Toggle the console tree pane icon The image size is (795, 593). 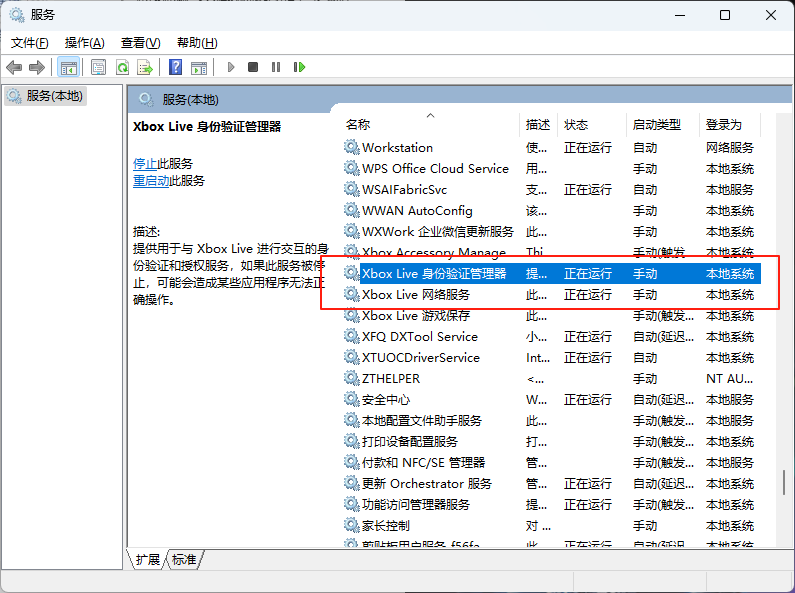click(x=69, y=67)
